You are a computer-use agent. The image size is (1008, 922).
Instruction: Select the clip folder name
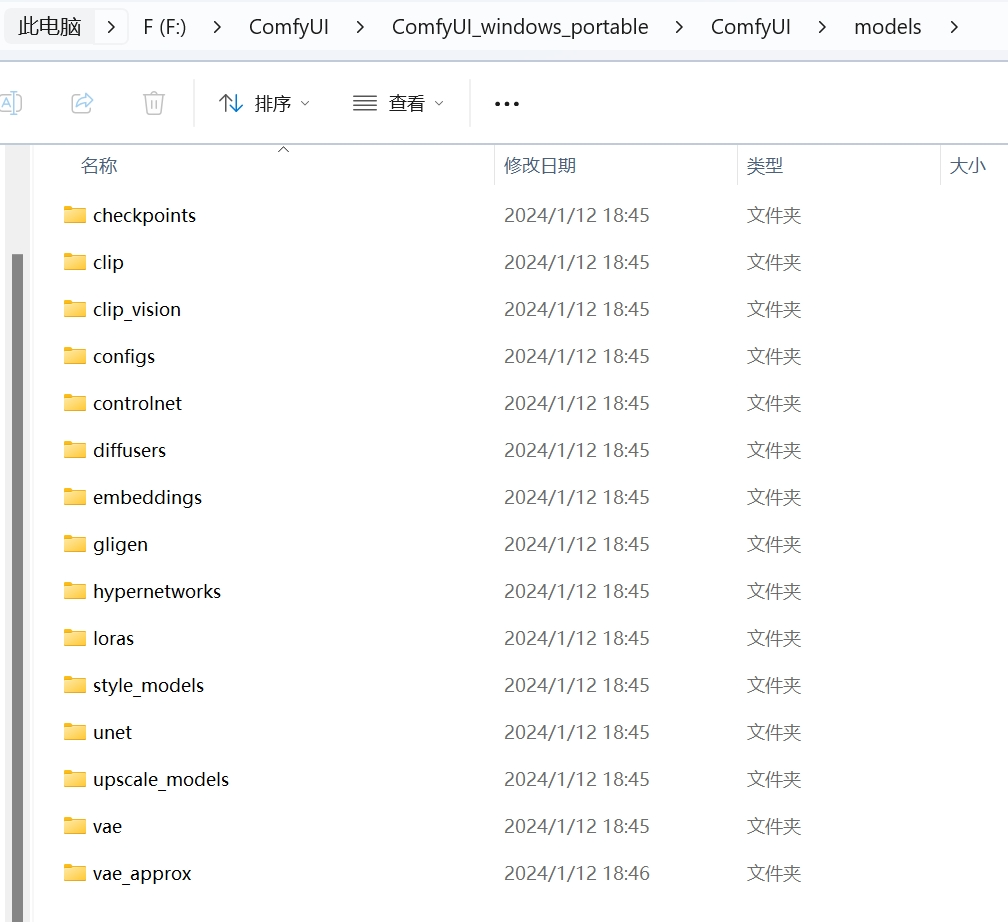108,262
